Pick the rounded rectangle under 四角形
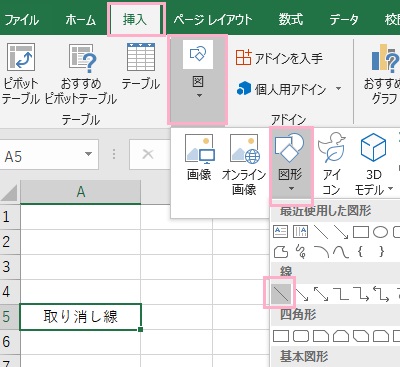The width and height of the screenshot is (400, 367). tap(301, 336)
